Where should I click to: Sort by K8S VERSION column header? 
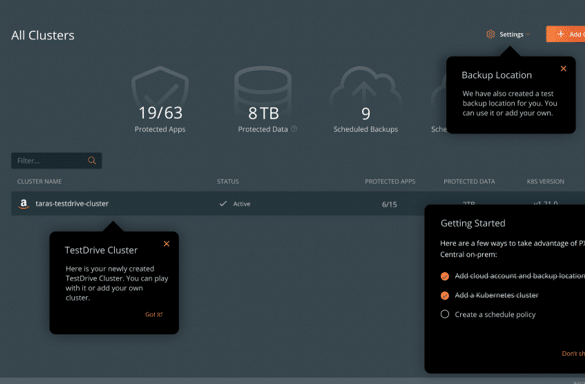click(x=545, y=181)
